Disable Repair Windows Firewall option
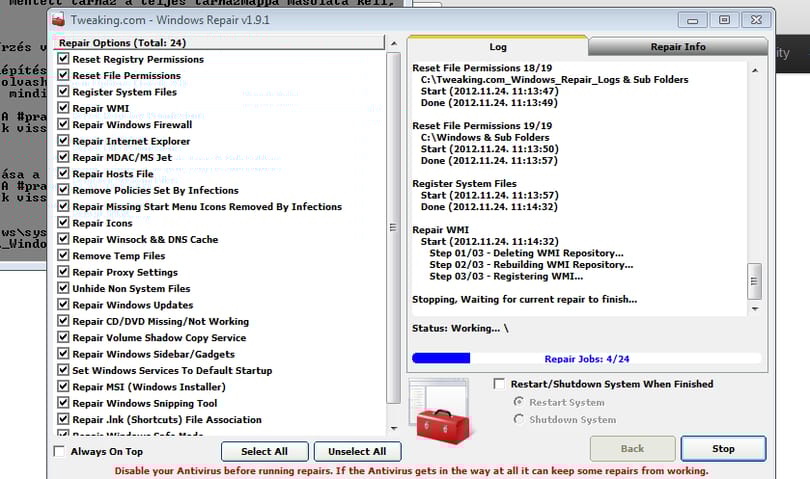 tap(63, 124)
